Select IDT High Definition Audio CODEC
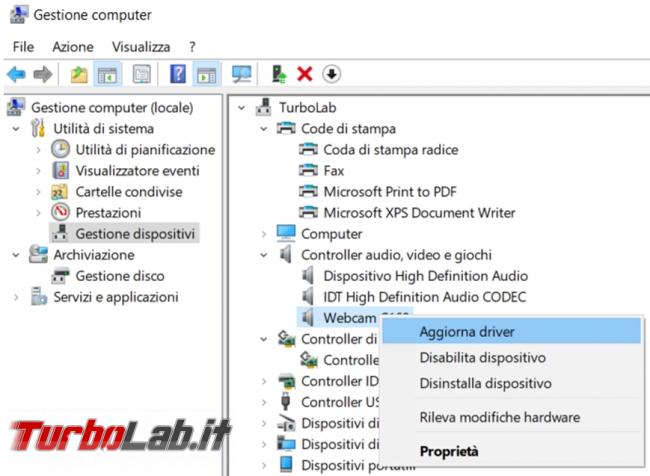This screenshot has width=650, height=476. pos(425,297)
